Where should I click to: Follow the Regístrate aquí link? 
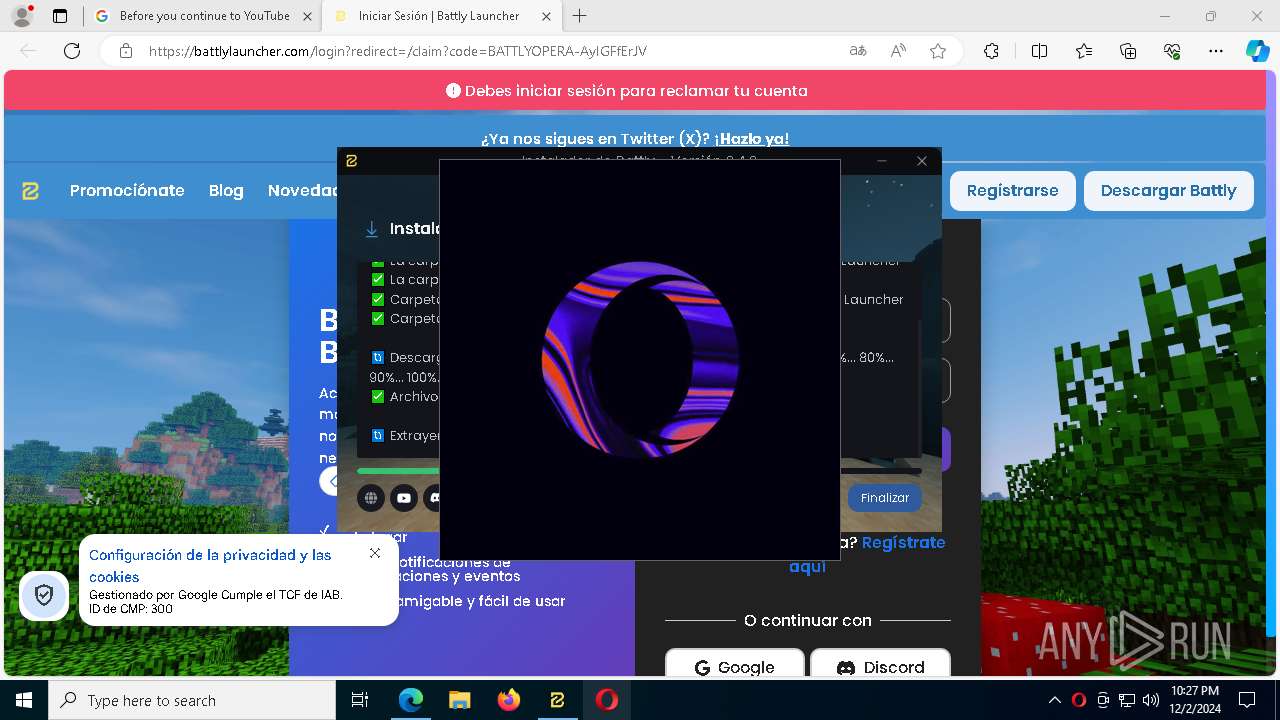coord(867,554)
